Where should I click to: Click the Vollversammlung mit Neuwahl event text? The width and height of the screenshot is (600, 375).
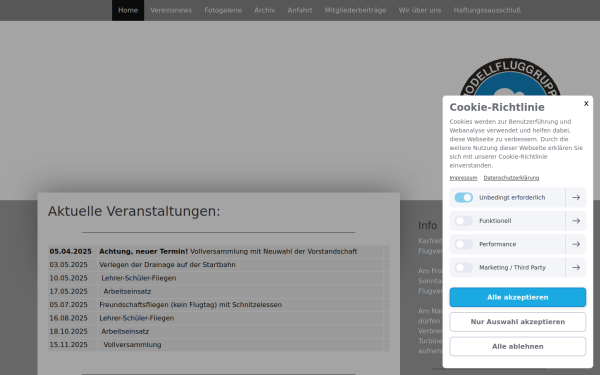[273, 251]
